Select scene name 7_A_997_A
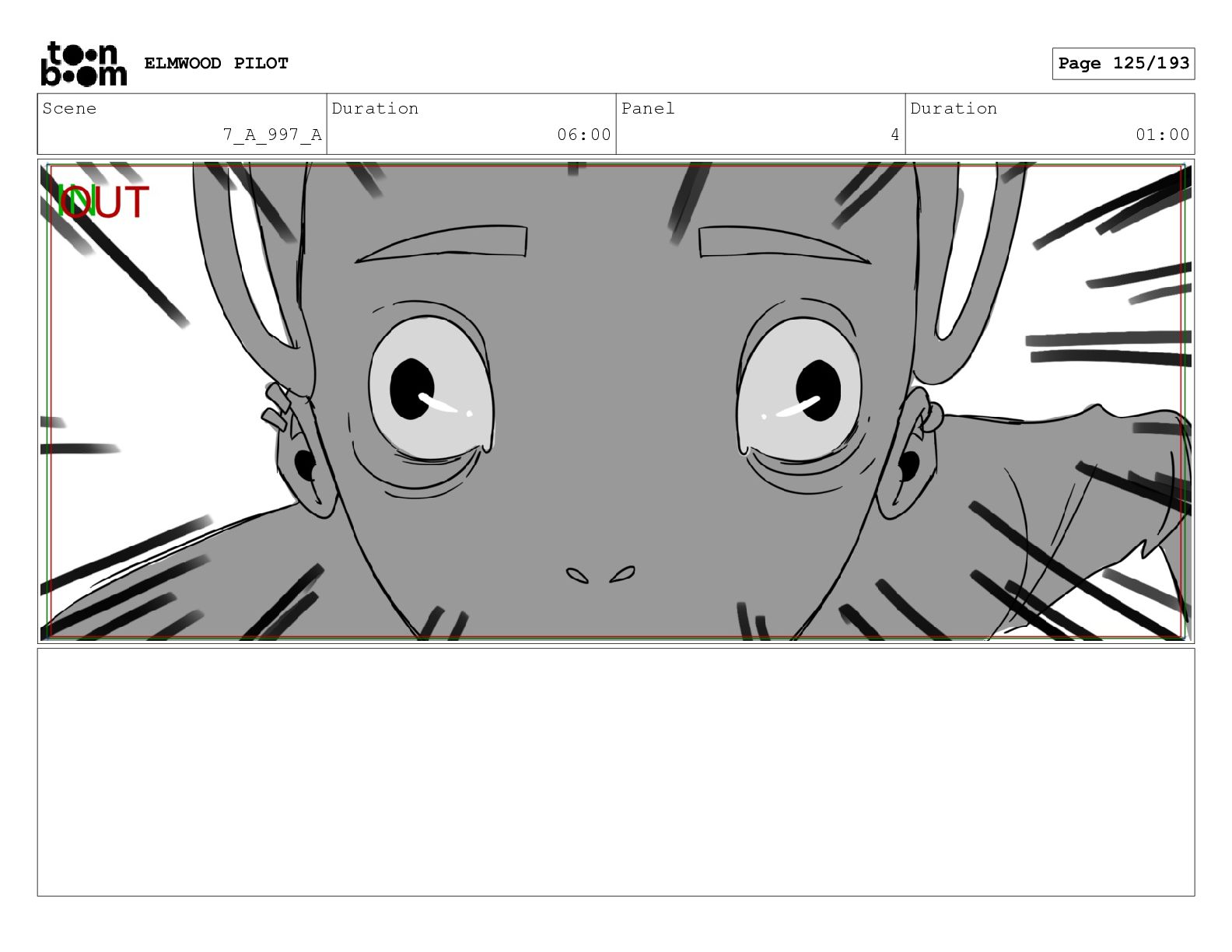1232x952 pixels. click(x=272, y=135)
